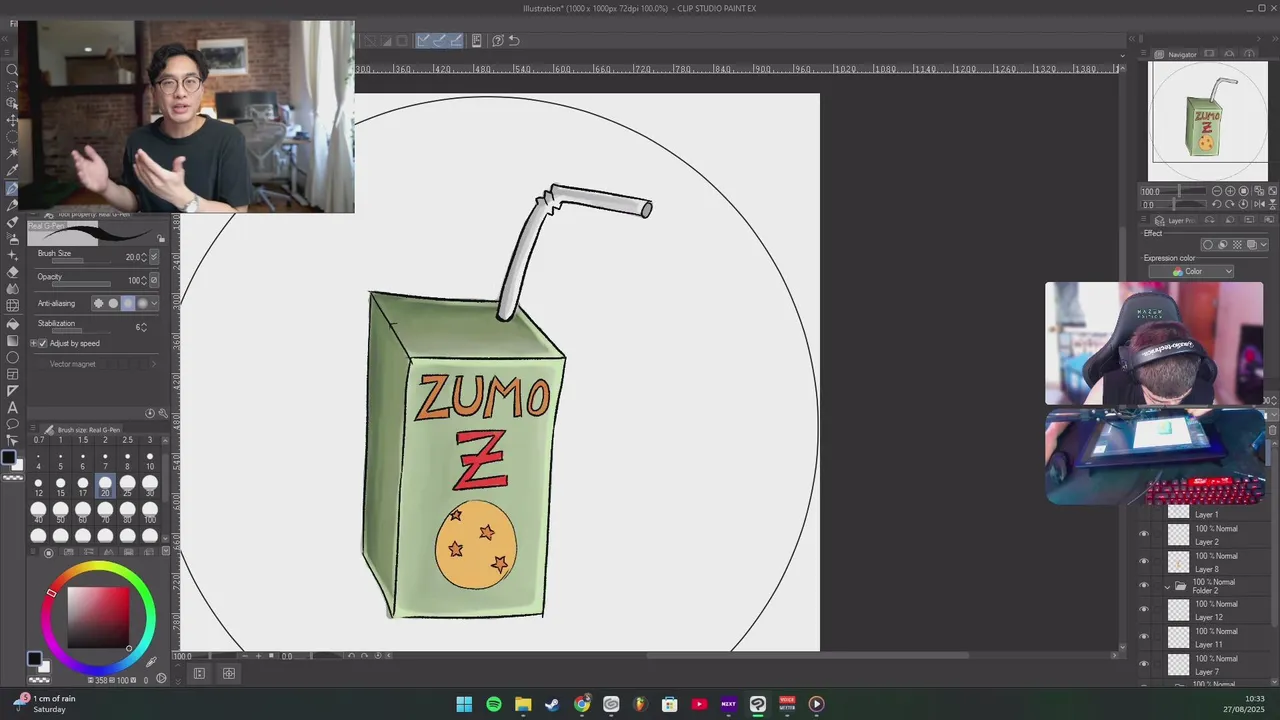
Task: Open the anti-aliasing dropdown arrow
Action: click(x=153, y=303)
